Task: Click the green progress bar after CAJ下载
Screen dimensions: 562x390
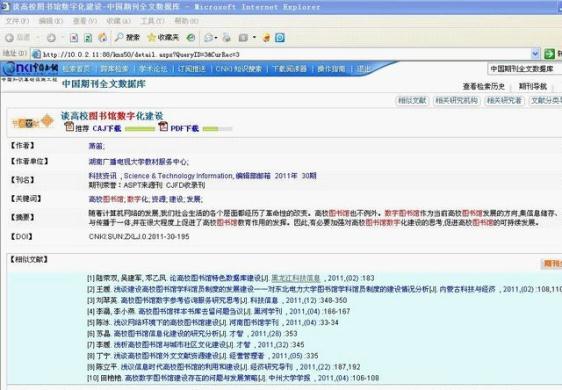Action: (x=140, y=129)
